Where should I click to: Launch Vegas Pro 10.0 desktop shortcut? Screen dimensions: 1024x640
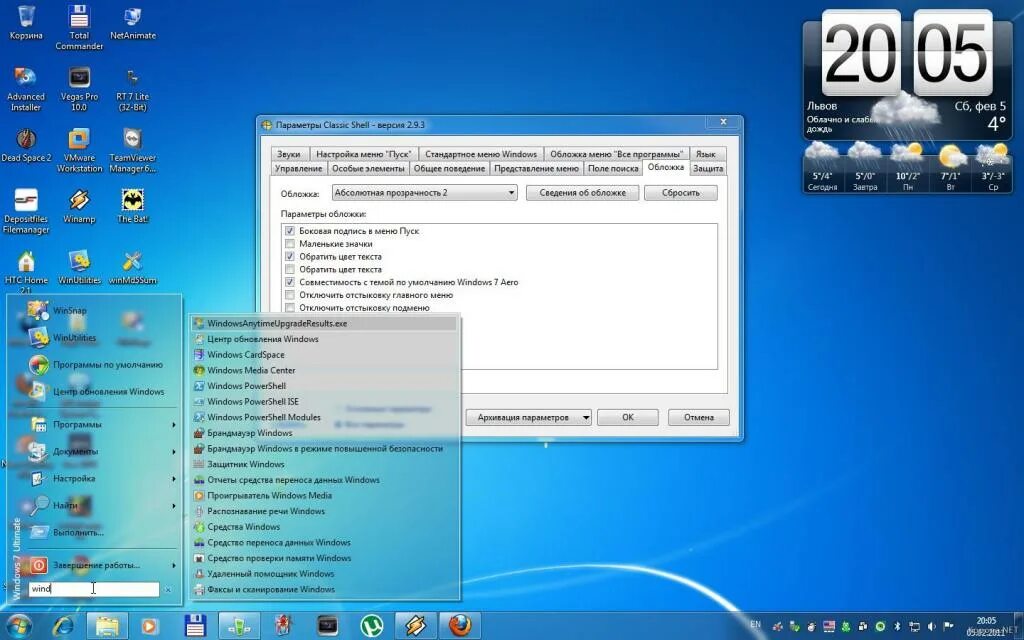(79, 89)
